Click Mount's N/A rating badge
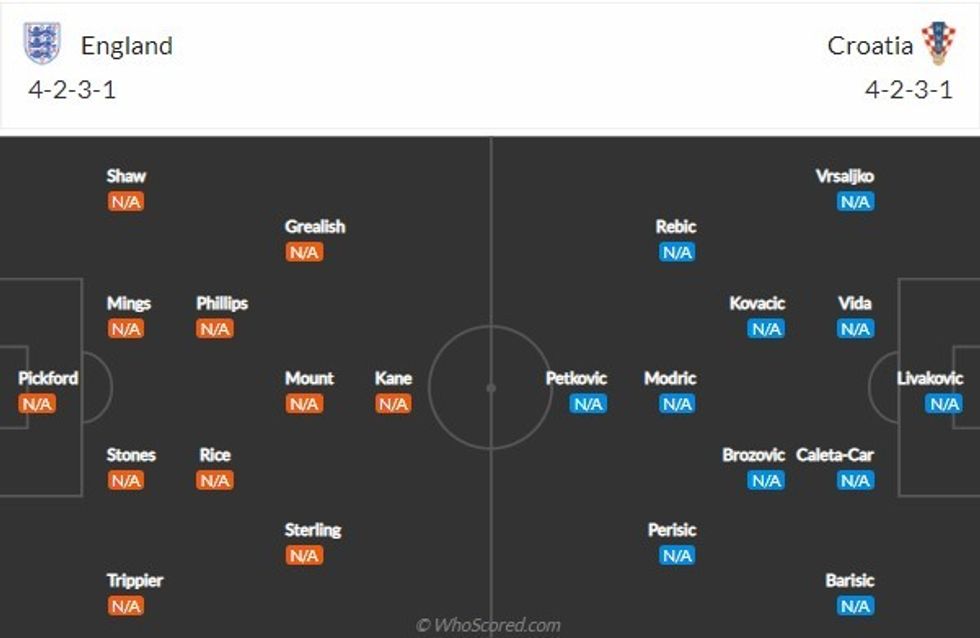The image size is (980, 638). (x=304, y=404)
